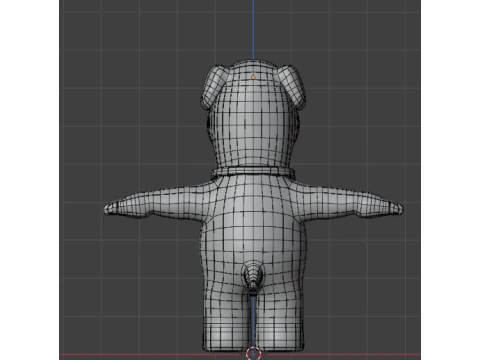Select the bear model's tail
The width and height of the screenshot is (480, 360).
tap(253, 276)
